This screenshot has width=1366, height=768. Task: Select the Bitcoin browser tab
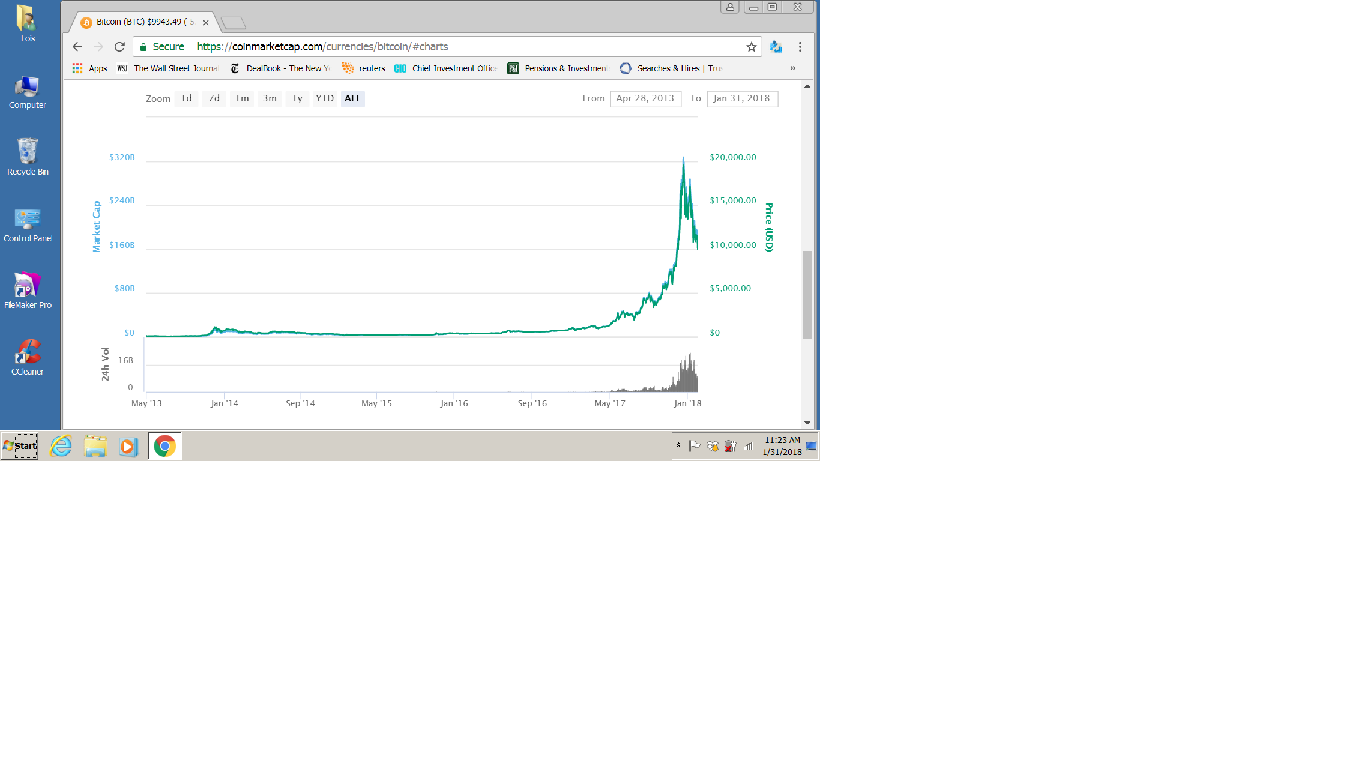(x=142, y=22)
